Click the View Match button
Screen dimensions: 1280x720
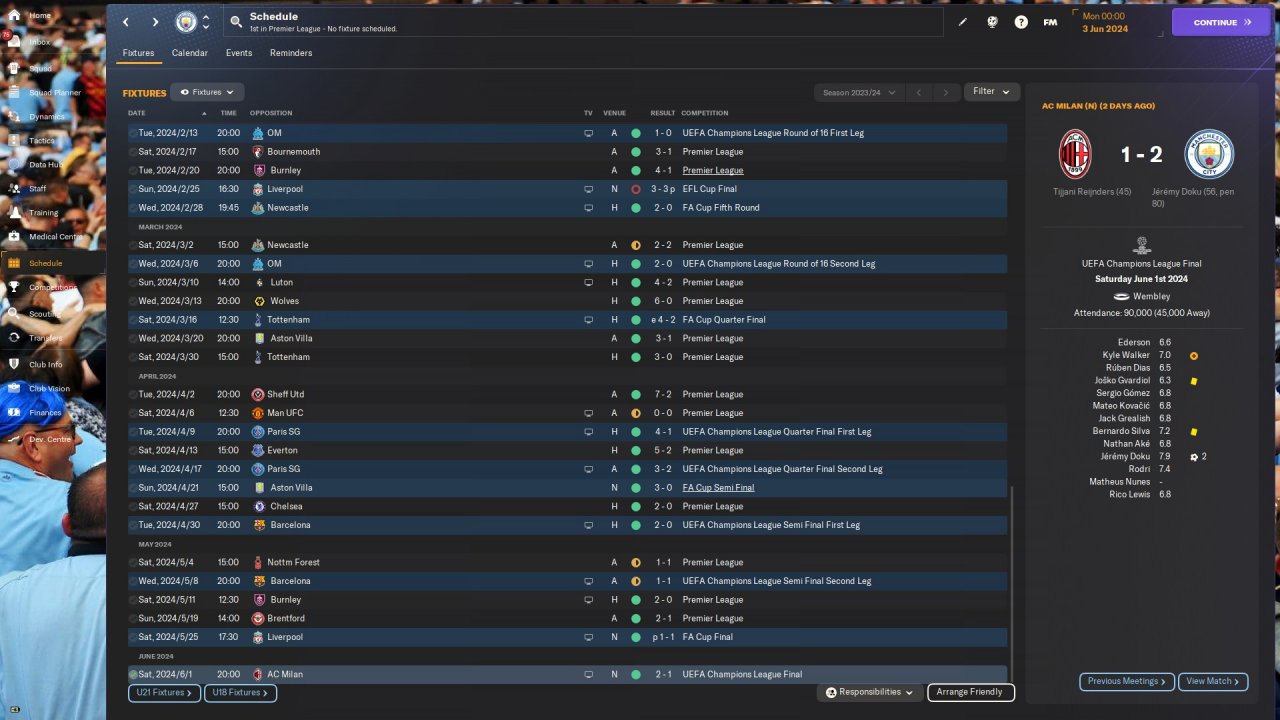click(1213, 681)
